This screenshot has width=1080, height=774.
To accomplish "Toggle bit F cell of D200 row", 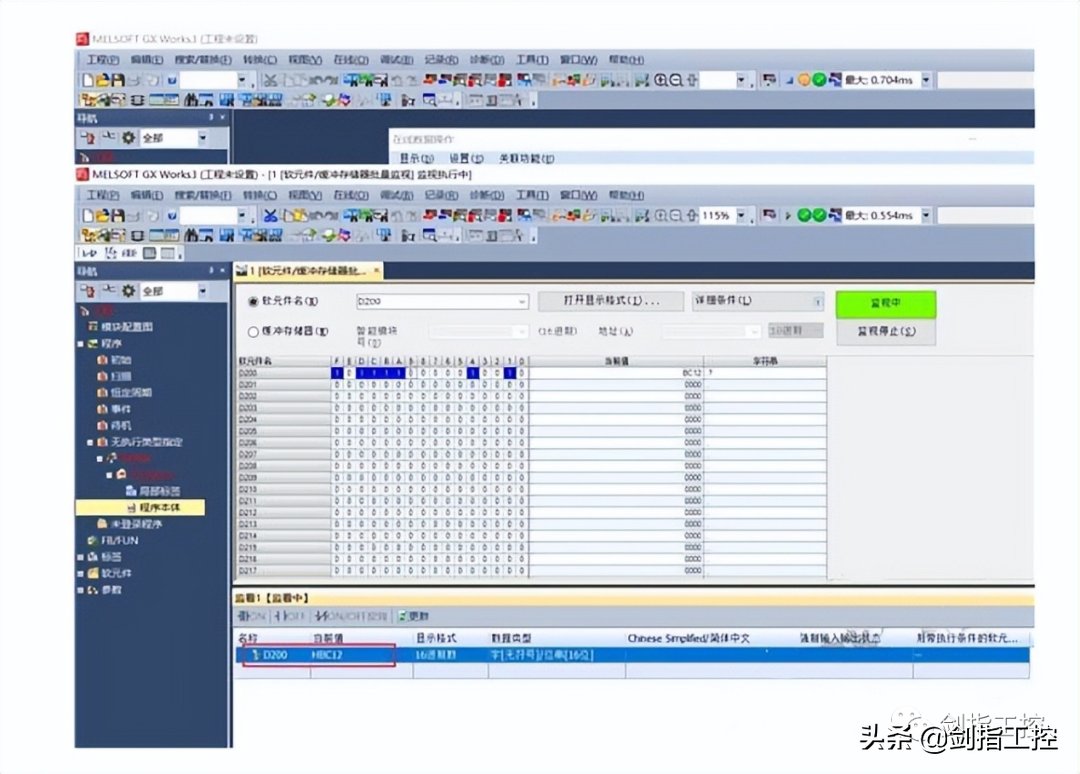I will coord(337,373).
